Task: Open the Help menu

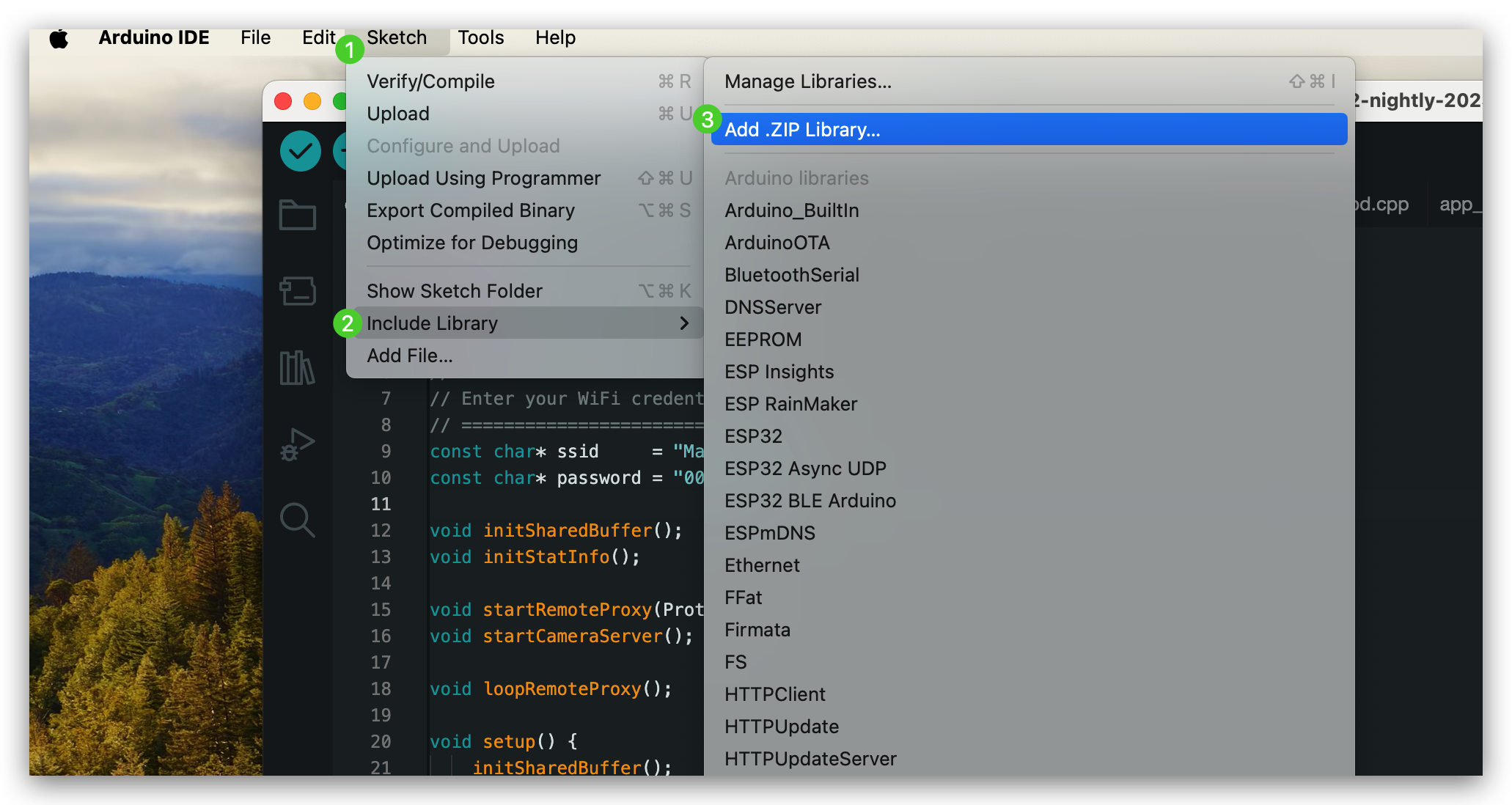Action: coord(555,38)
